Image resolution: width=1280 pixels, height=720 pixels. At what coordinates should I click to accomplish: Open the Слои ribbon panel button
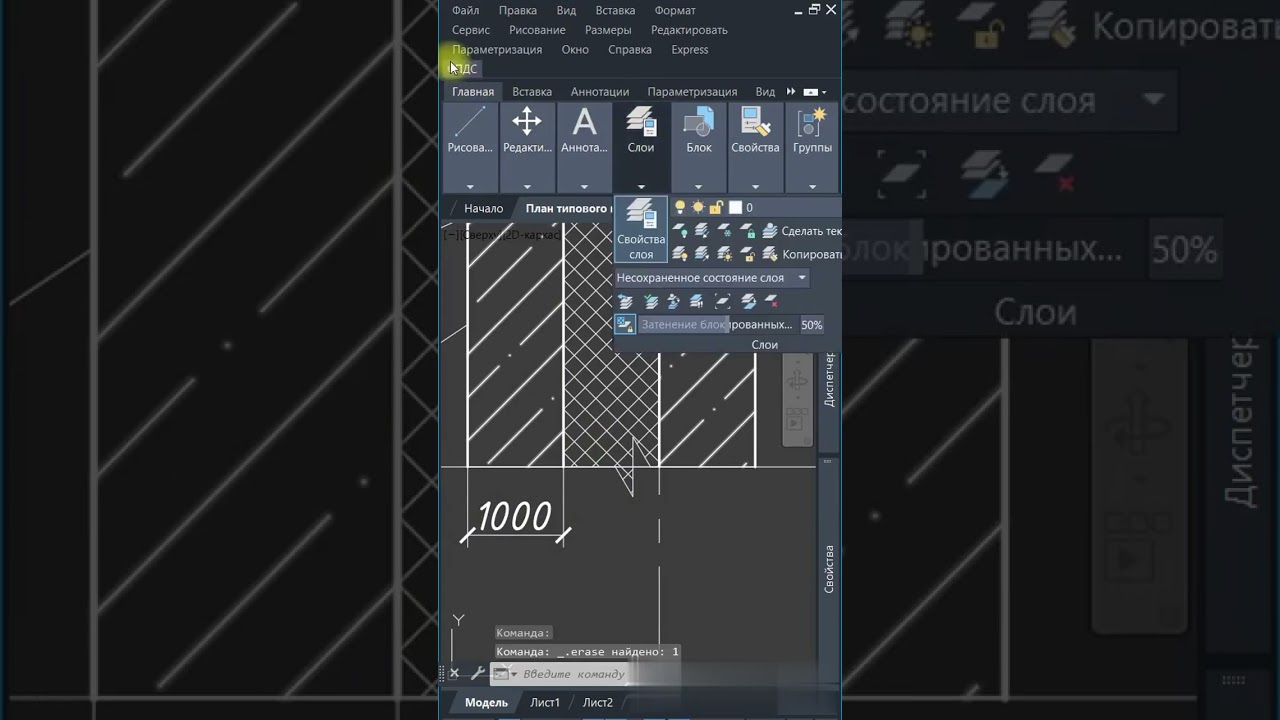(641, 147)
